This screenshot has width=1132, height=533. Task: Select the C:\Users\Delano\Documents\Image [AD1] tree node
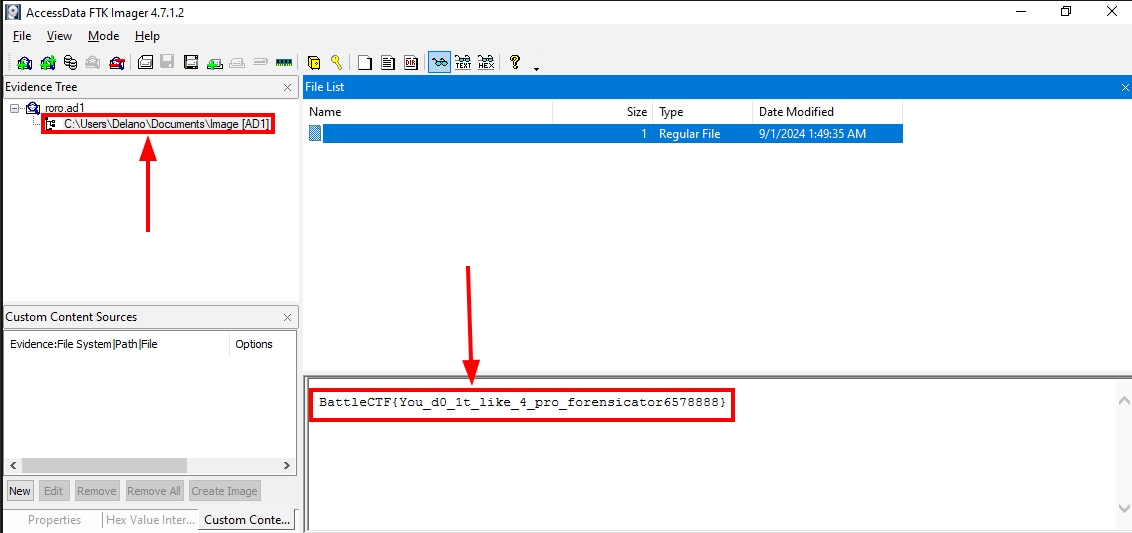166,124
